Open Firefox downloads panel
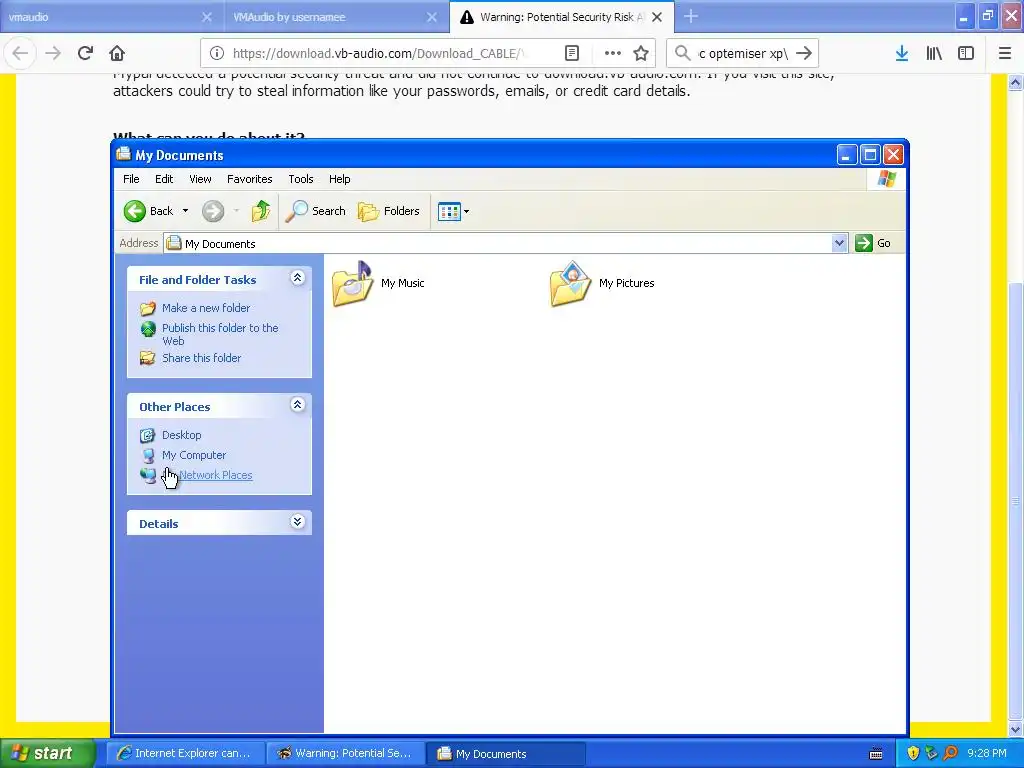The image size is (1024, 768). pyautogui.click(x=901, y=53)
